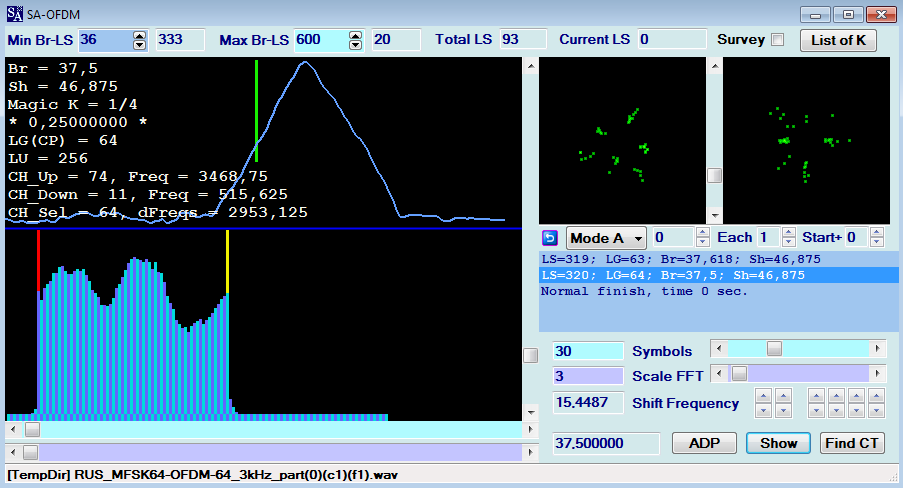Image resolution: width=903 pixels, height=488 pixels.
Task: Click the scroll-up arrow between the constellation plots
Action: pyautogui.click(x=715, y=66)
